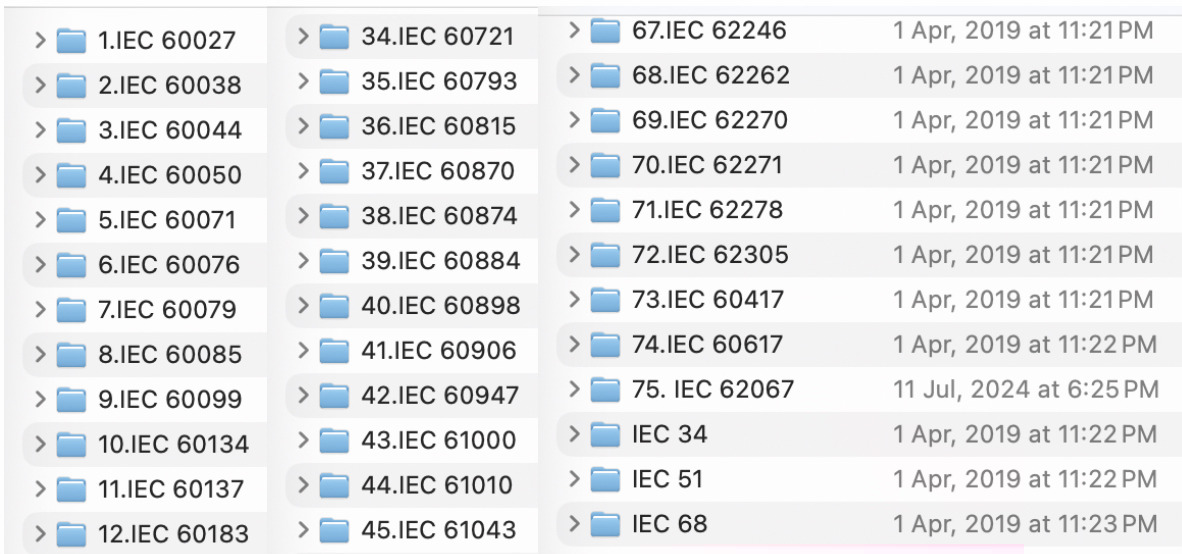Expand the 8.IEC 60085 folder chevron
The width and height of the screenshot is (1182, 554).
[40, 355]
